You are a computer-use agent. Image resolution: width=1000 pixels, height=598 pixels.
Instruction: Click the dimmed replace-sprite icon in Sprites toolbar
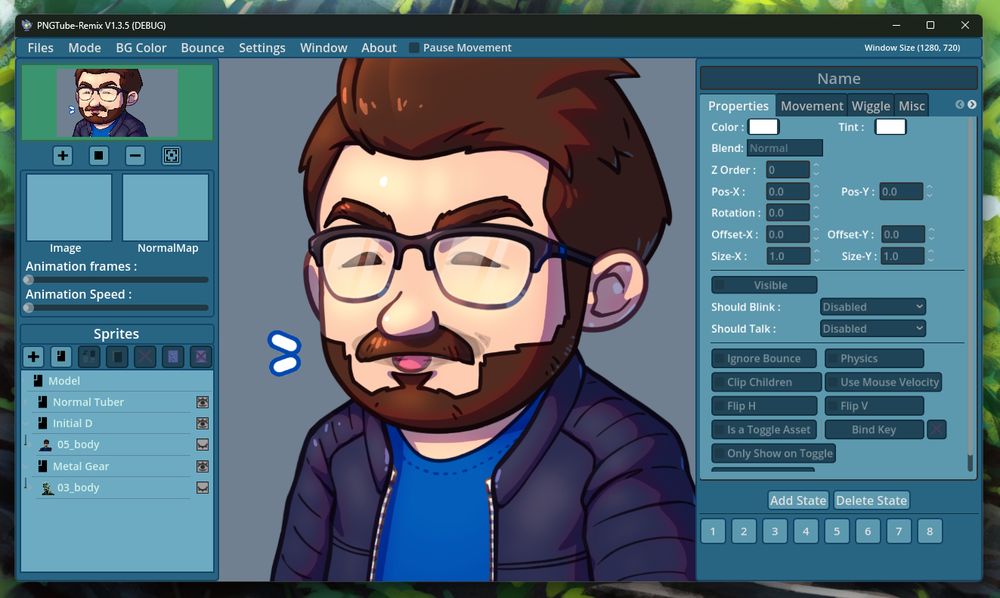[89, 357]
